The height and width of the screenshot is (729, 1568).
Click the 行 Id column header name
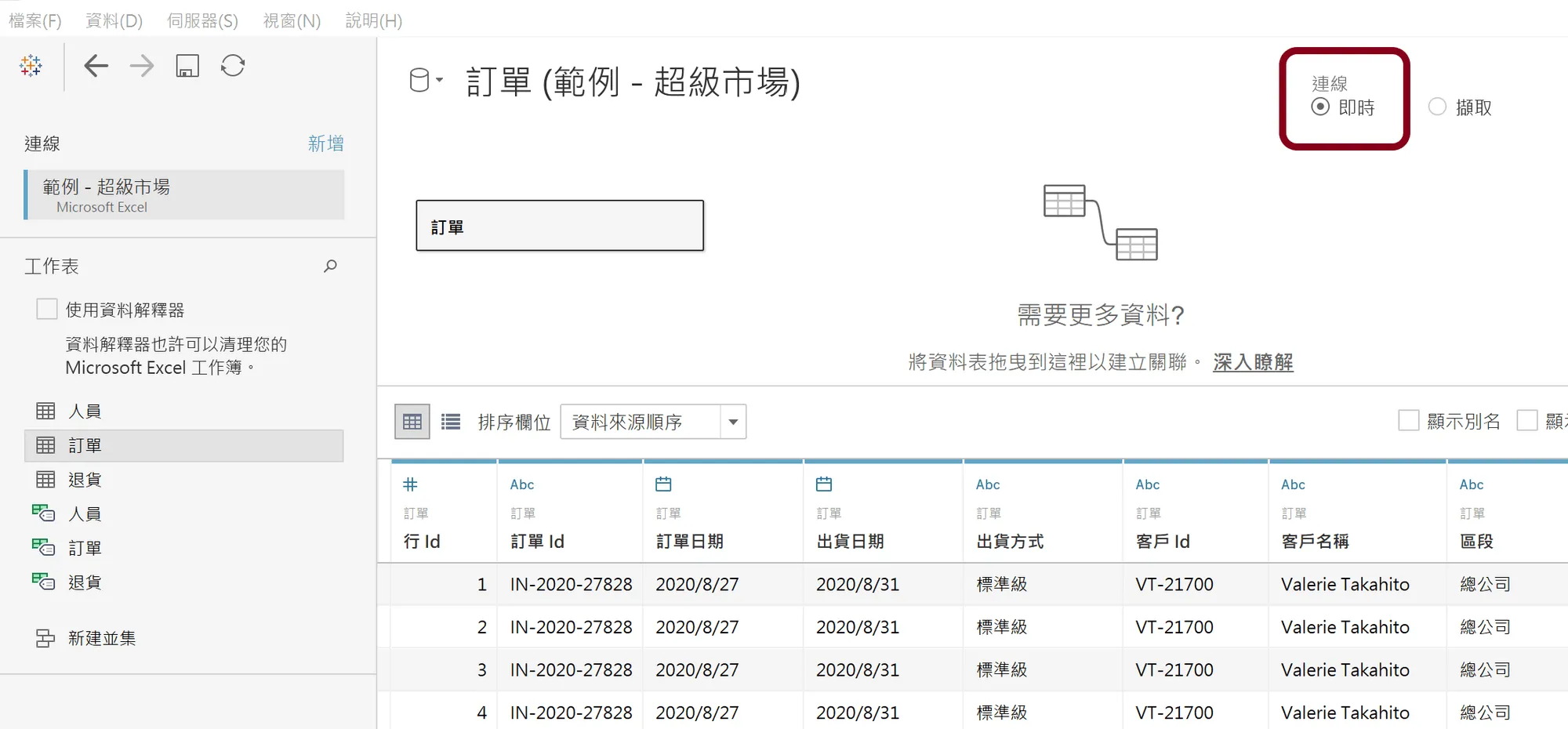(x=422, y=541)
